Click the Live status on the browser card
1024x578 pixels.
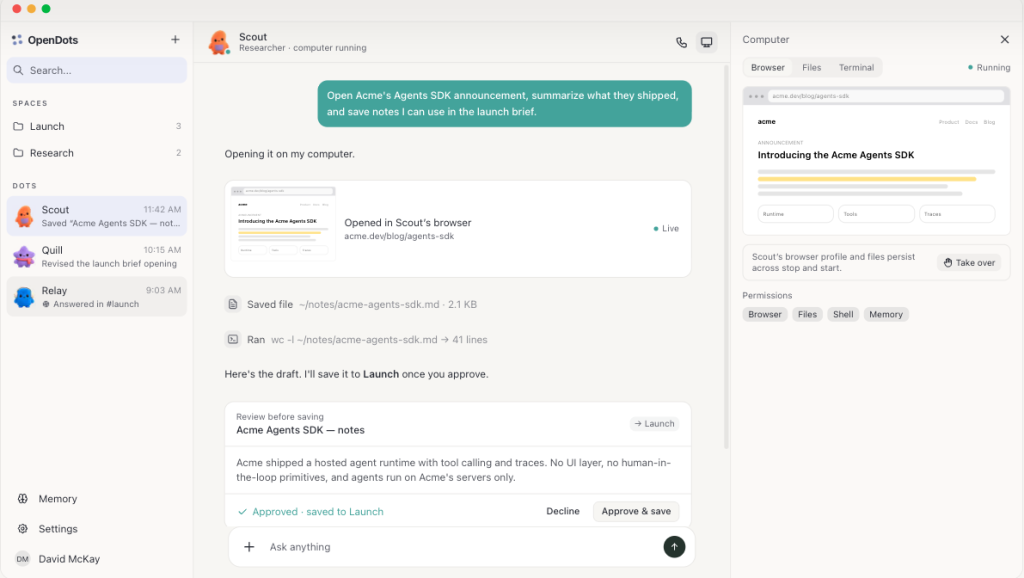[666, 229]
